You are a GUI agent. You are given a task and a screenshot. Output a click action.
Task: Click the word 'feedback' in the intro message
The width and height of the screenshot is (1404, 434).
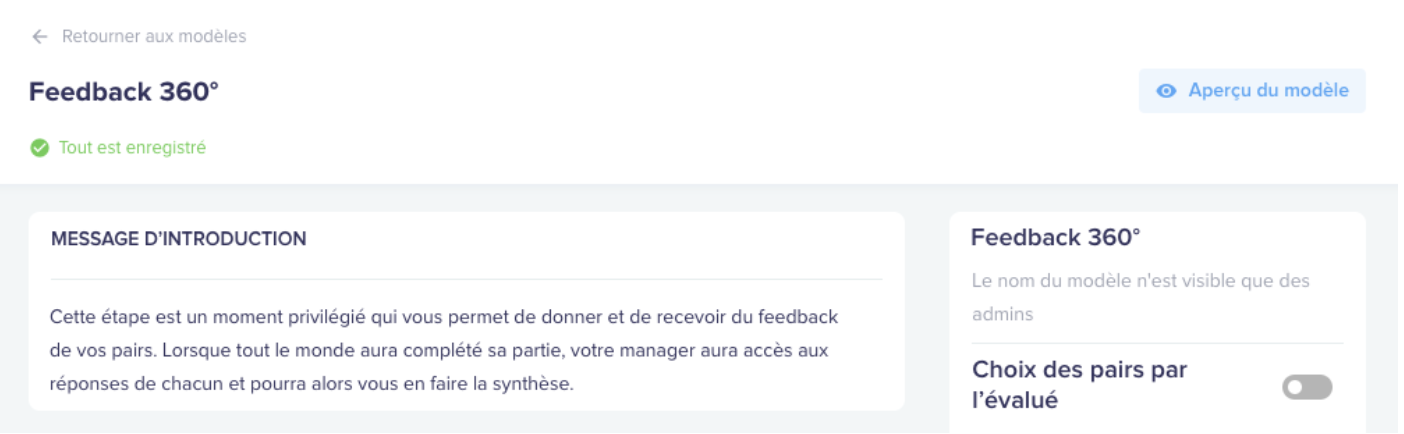pos(802,317)
